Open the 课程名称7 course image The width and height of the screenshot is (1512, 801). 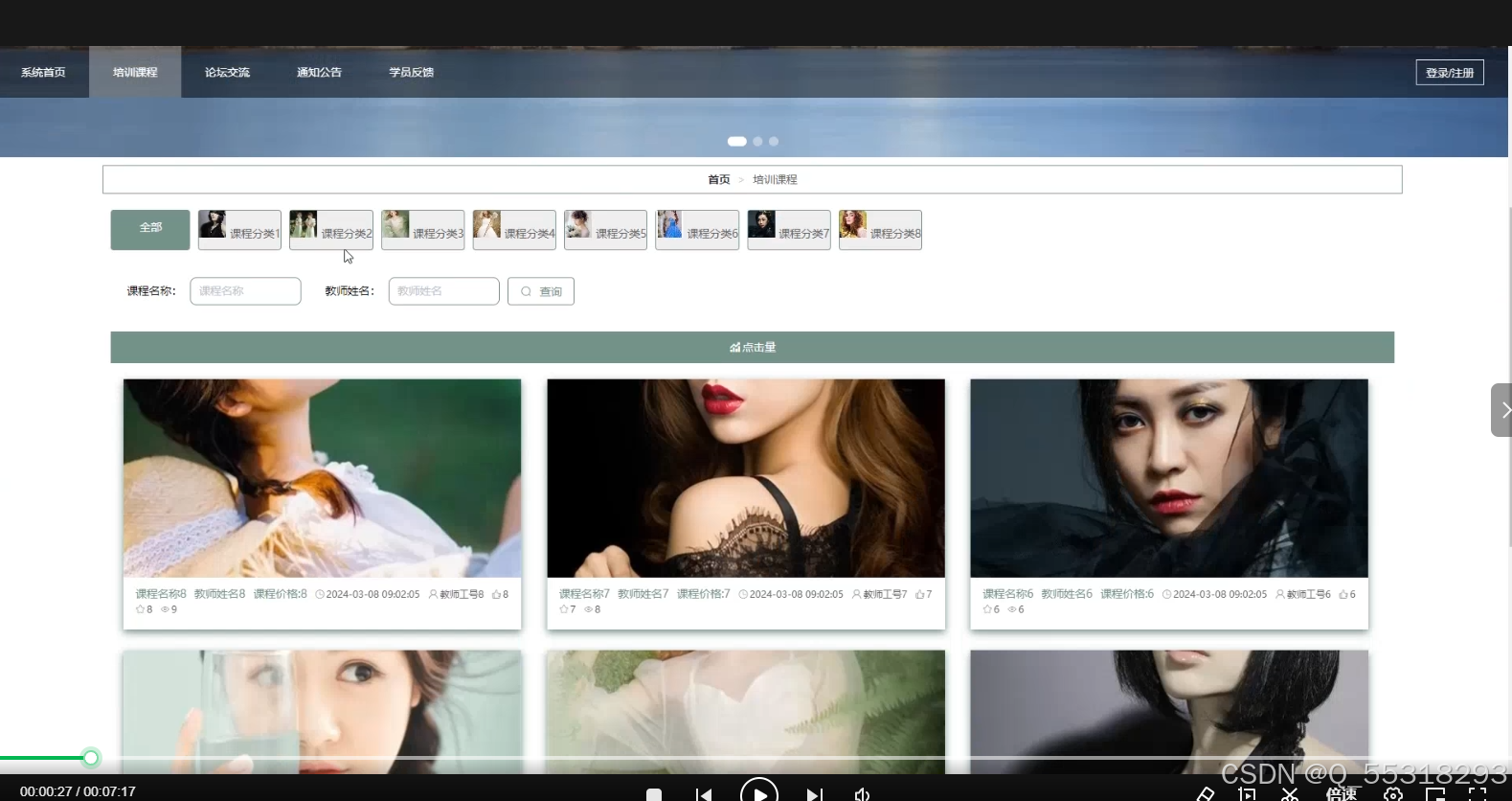746,478
